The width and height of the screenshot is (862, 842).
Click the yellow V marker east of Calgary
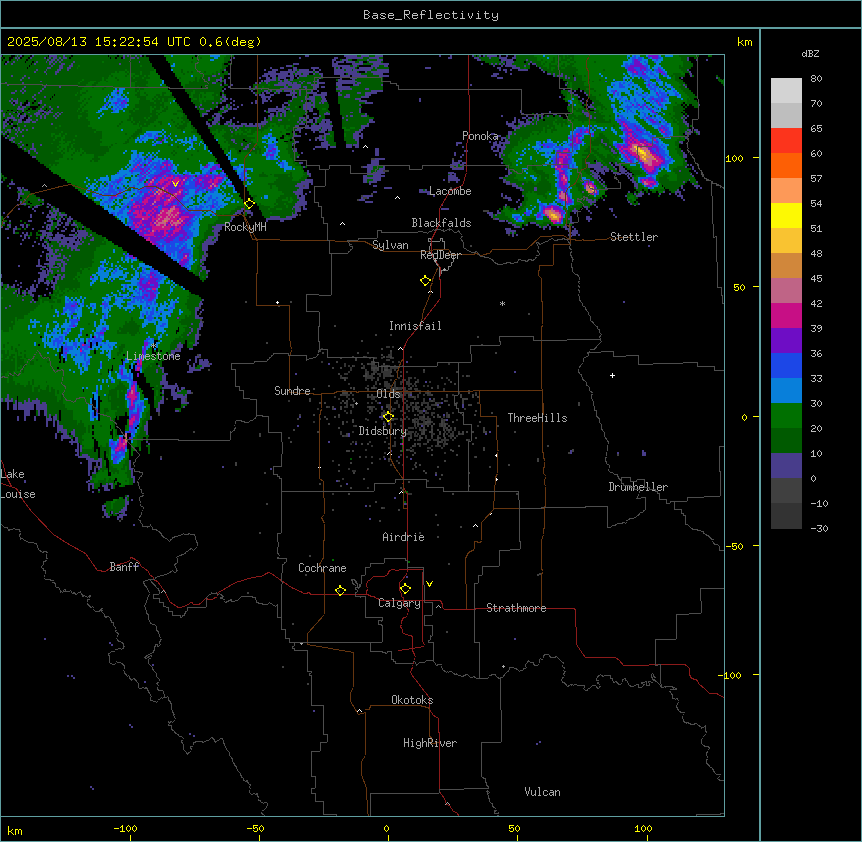[429, 584]
